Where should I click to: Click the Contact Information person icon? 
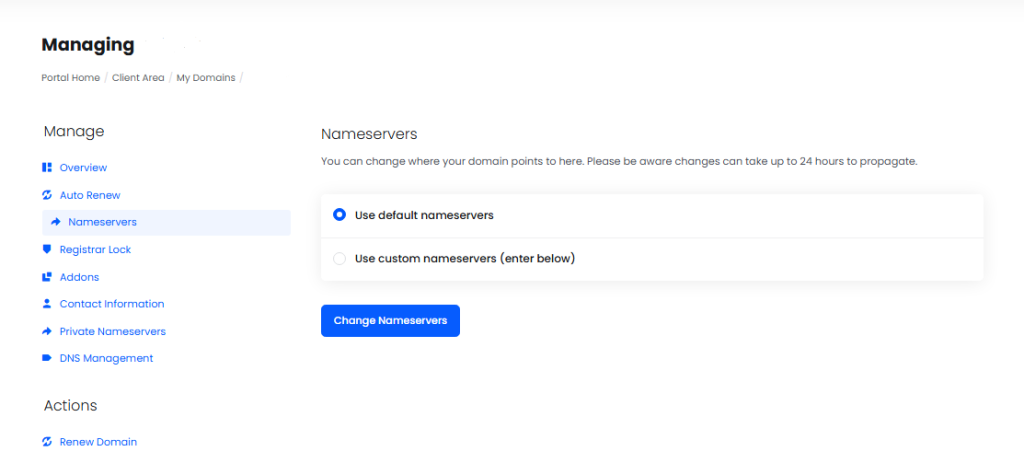coord(47,304)
